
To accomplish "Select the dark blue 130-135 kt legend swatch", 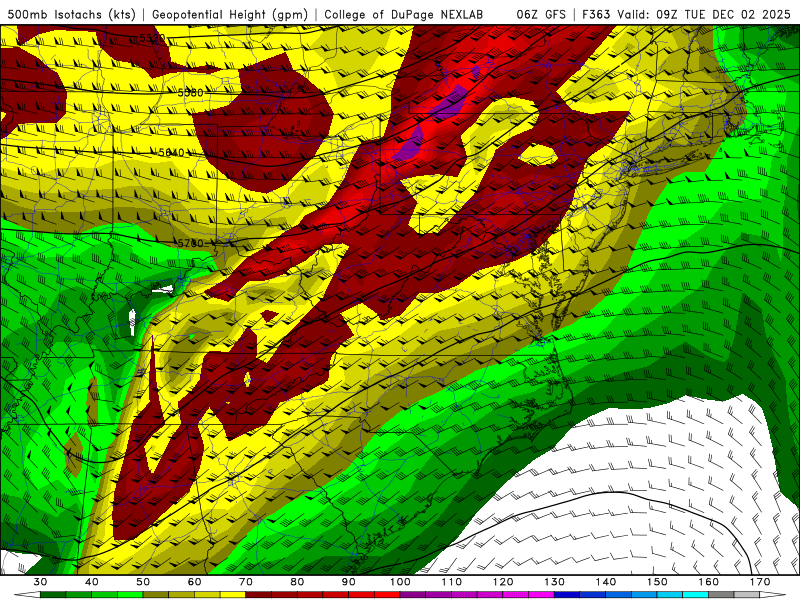I will [567, 595].
